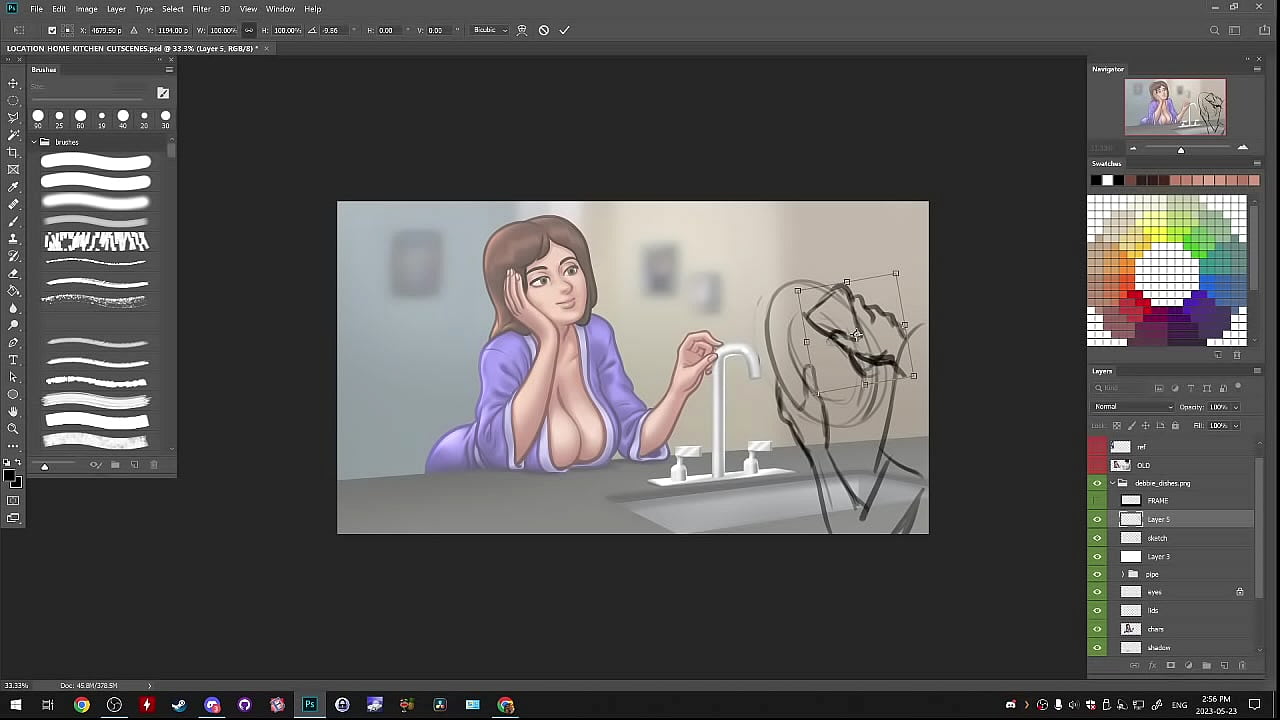The height and width of the screenshot is (720, 1280).
Task: Open the Opacity dropdown arrow
Action: pos(1235,407)
